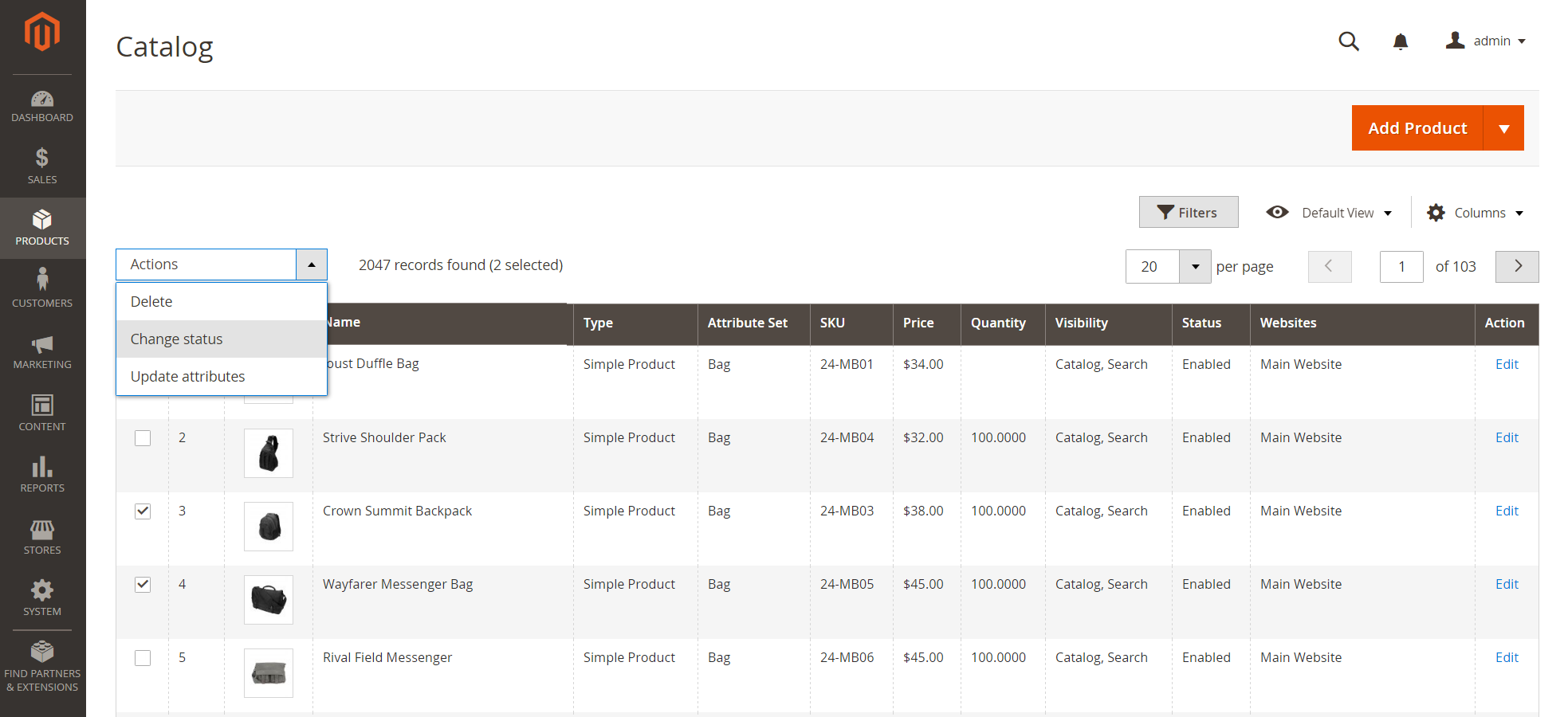This screenshot has width=1568, height=717.
Task: Sort by the SKU column header
Action: coord(852,323)
